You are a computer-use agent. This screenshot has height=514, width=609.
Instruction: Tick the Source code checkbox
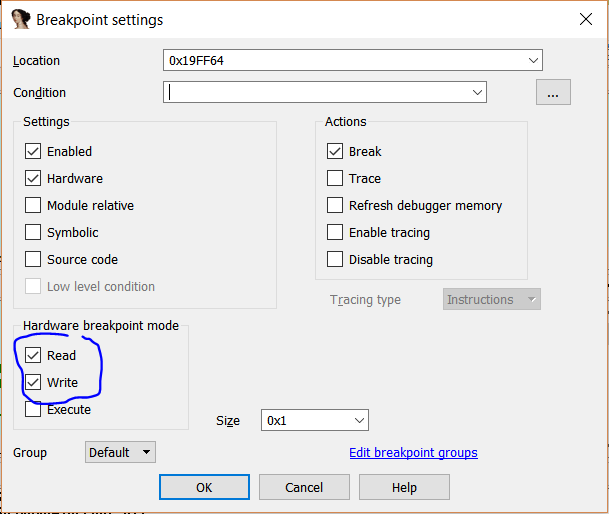pos(34,260)
